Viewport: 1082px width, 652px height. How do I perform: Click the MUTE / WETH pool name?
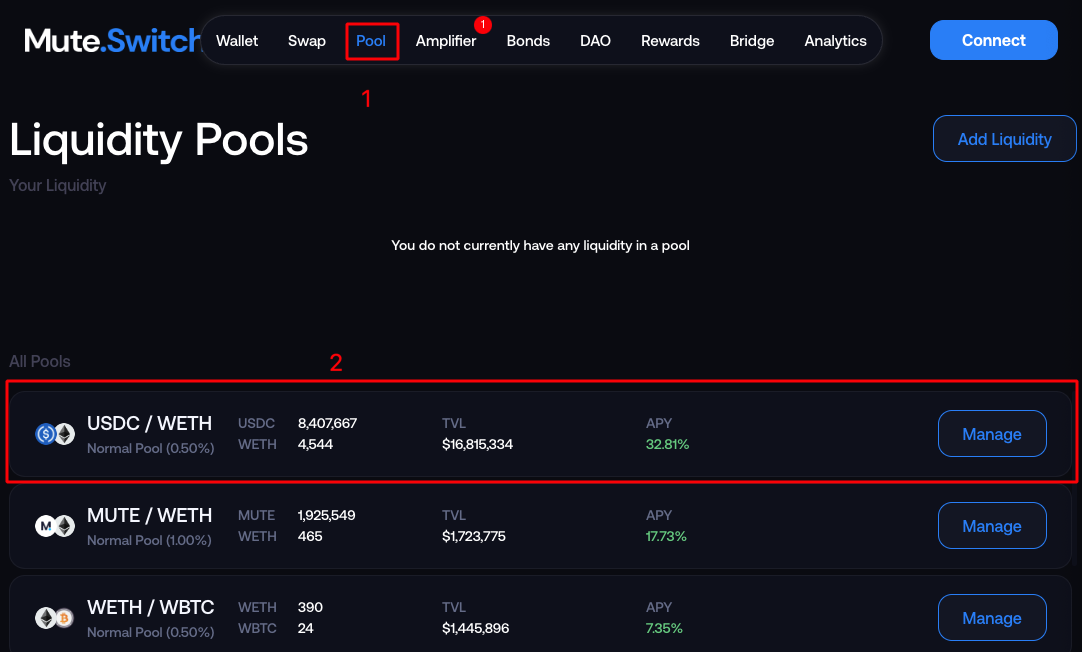pyautogui.click(x=149, y=515)
